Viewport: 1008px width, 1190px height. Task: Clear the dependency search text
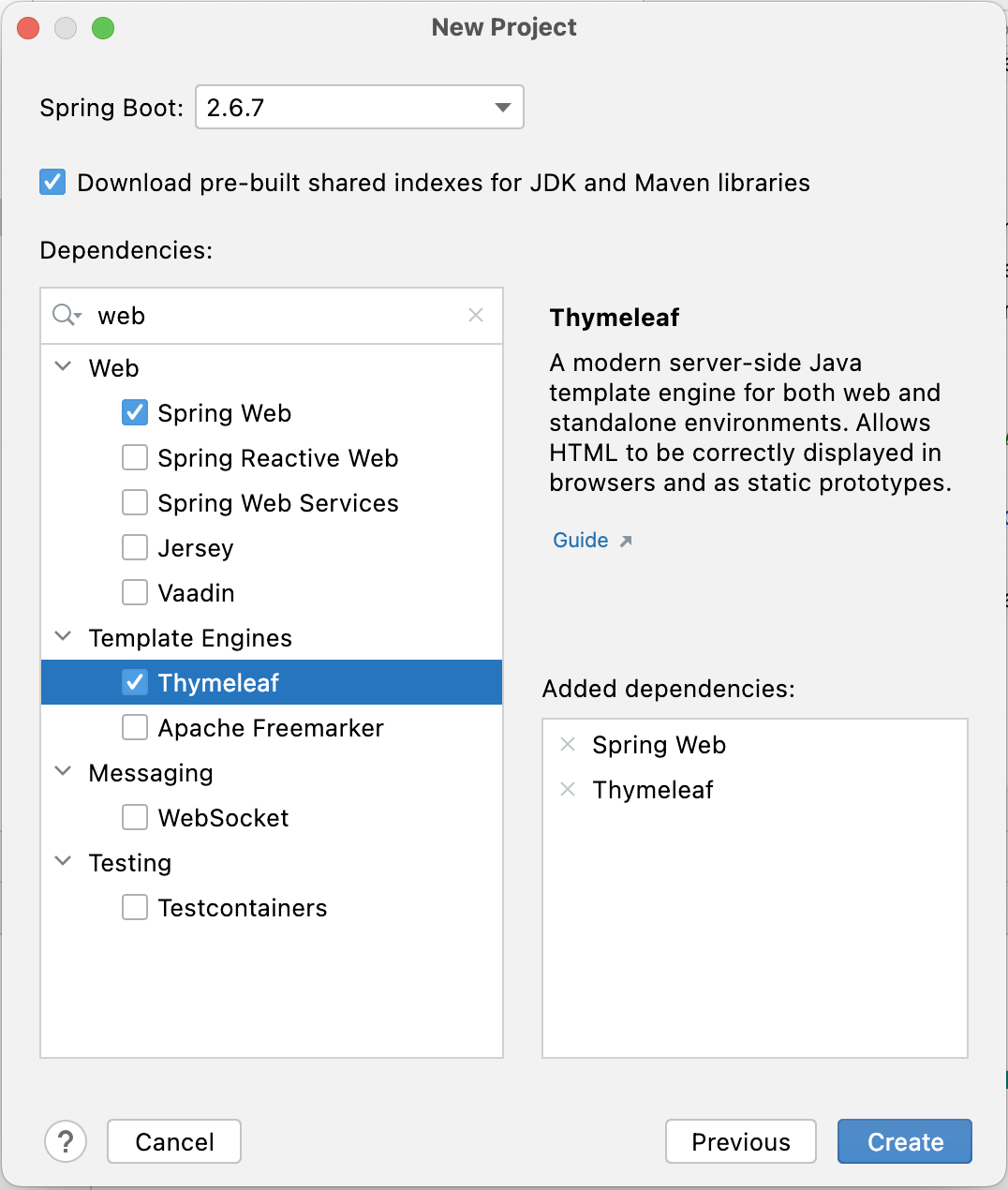pyautogui.click(x=476, y=315)
